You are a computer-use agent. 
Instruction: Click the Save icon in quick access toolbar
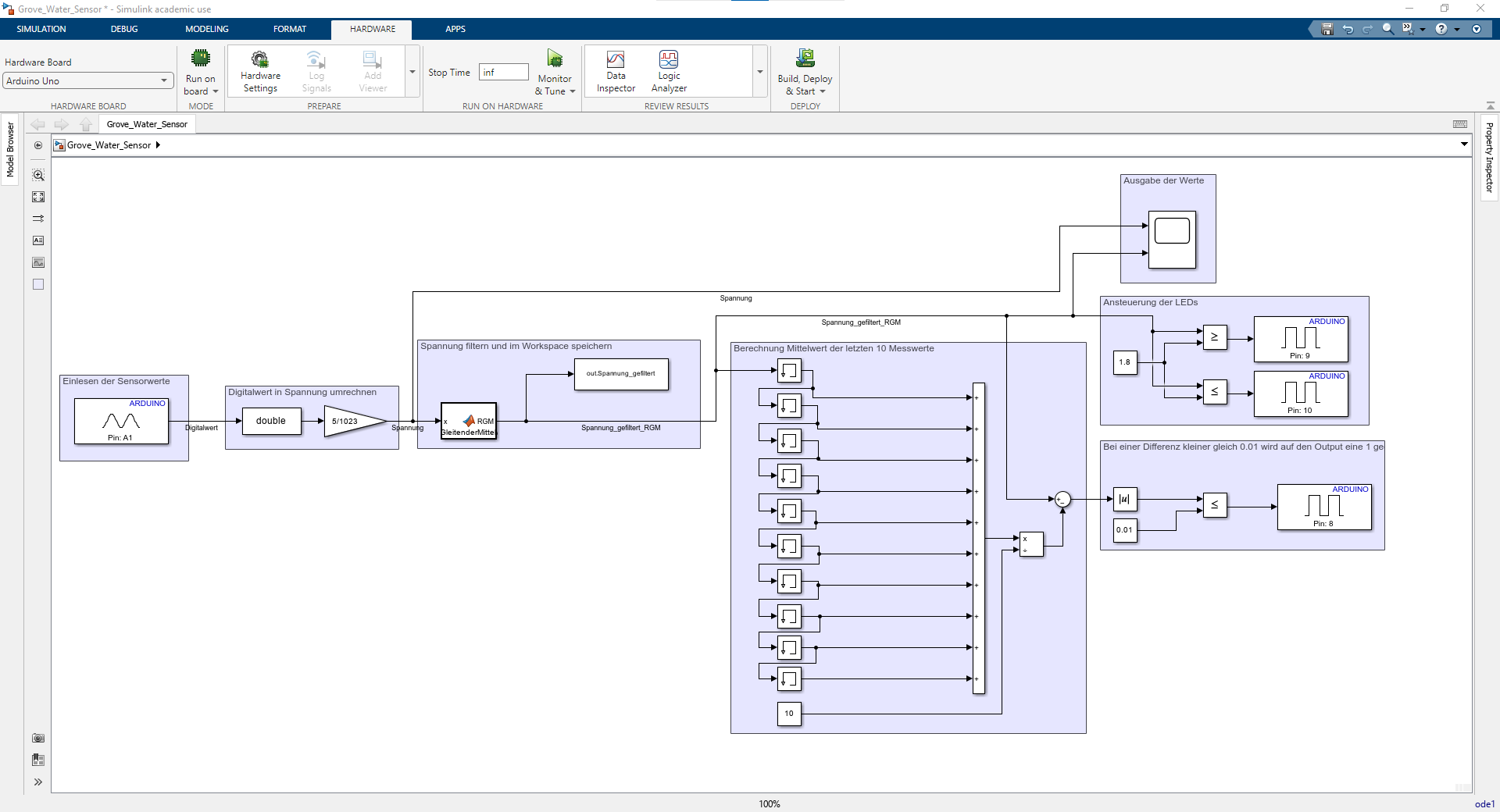1327,29
